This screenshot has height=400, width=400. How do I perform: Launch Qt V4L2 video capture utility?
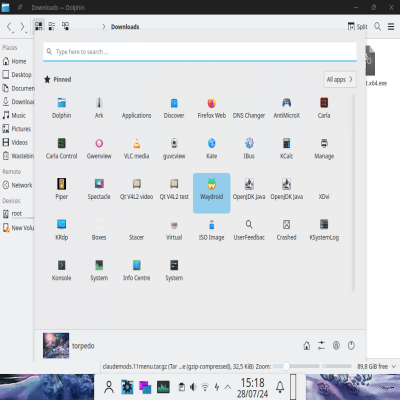pos(137,189)
